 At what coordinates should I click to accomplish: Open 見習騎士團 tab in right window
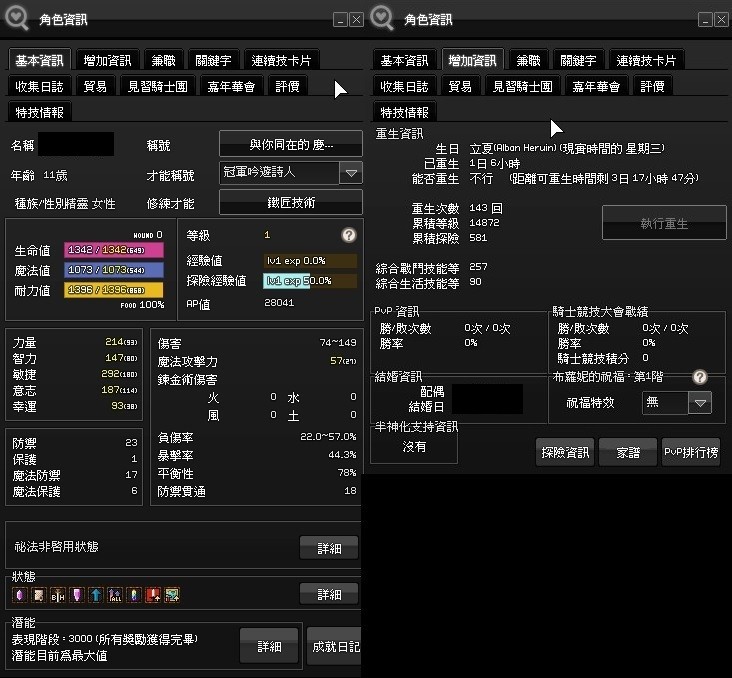pos(523,86)
